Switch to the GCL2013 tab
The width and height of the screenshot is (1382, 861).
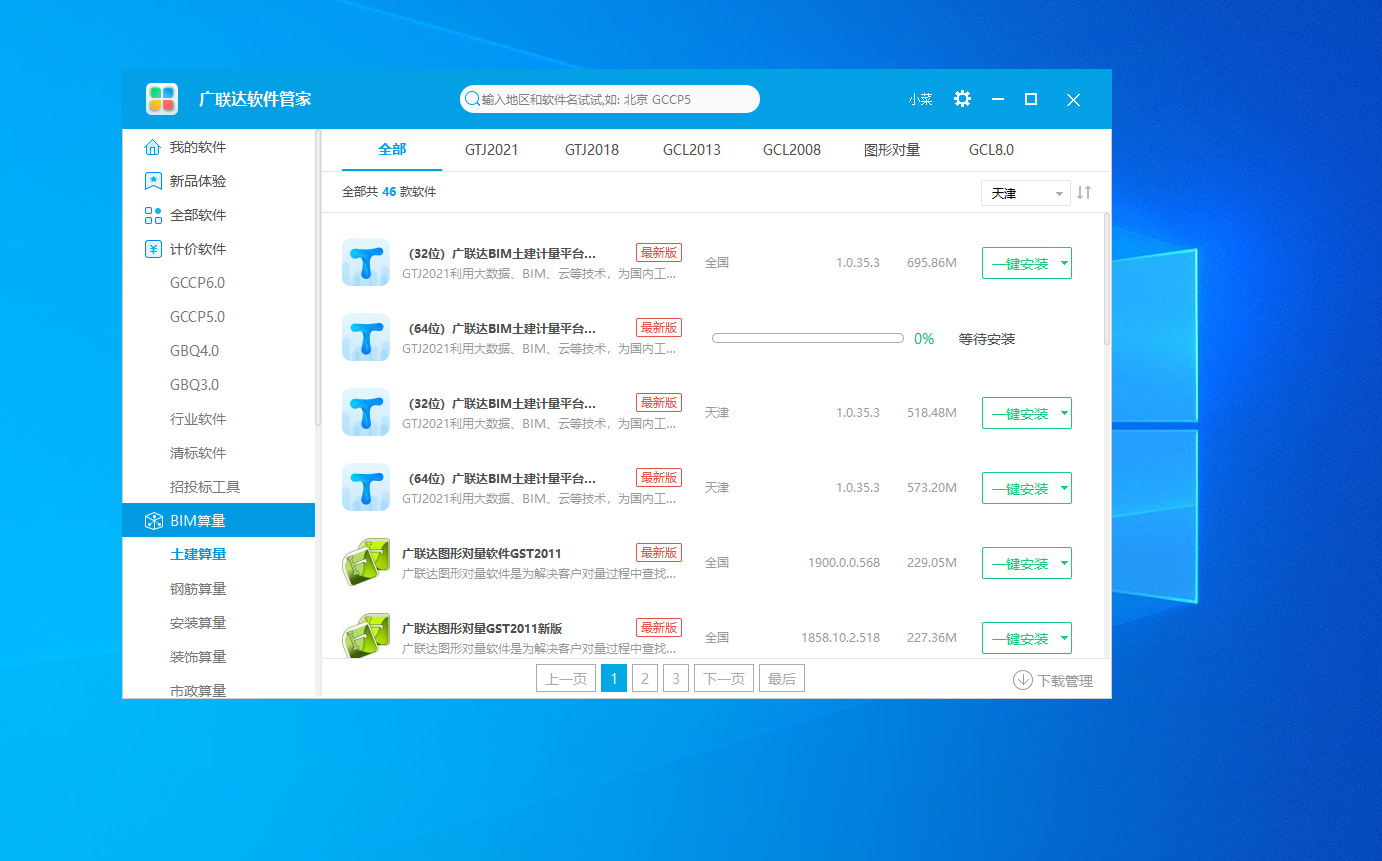pos(692,149)
